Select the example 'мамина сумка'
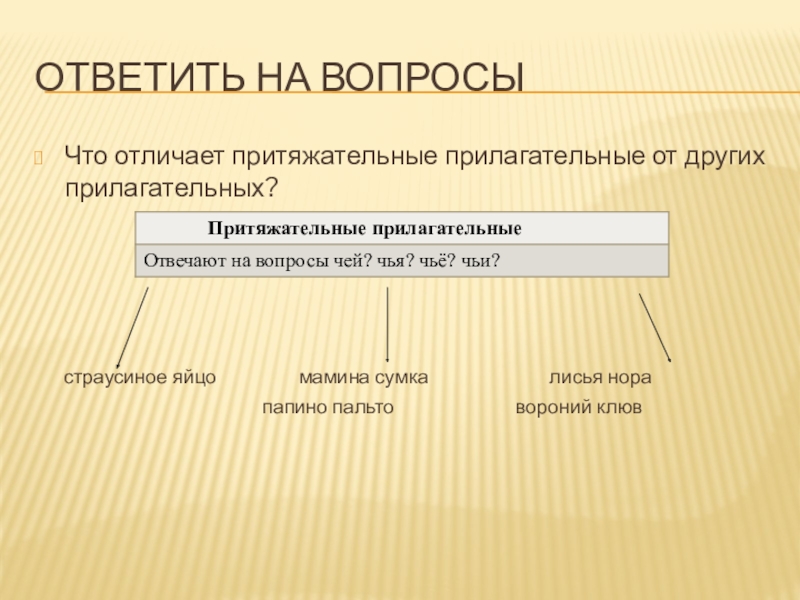800x600 pixels. tap(363, 378)
